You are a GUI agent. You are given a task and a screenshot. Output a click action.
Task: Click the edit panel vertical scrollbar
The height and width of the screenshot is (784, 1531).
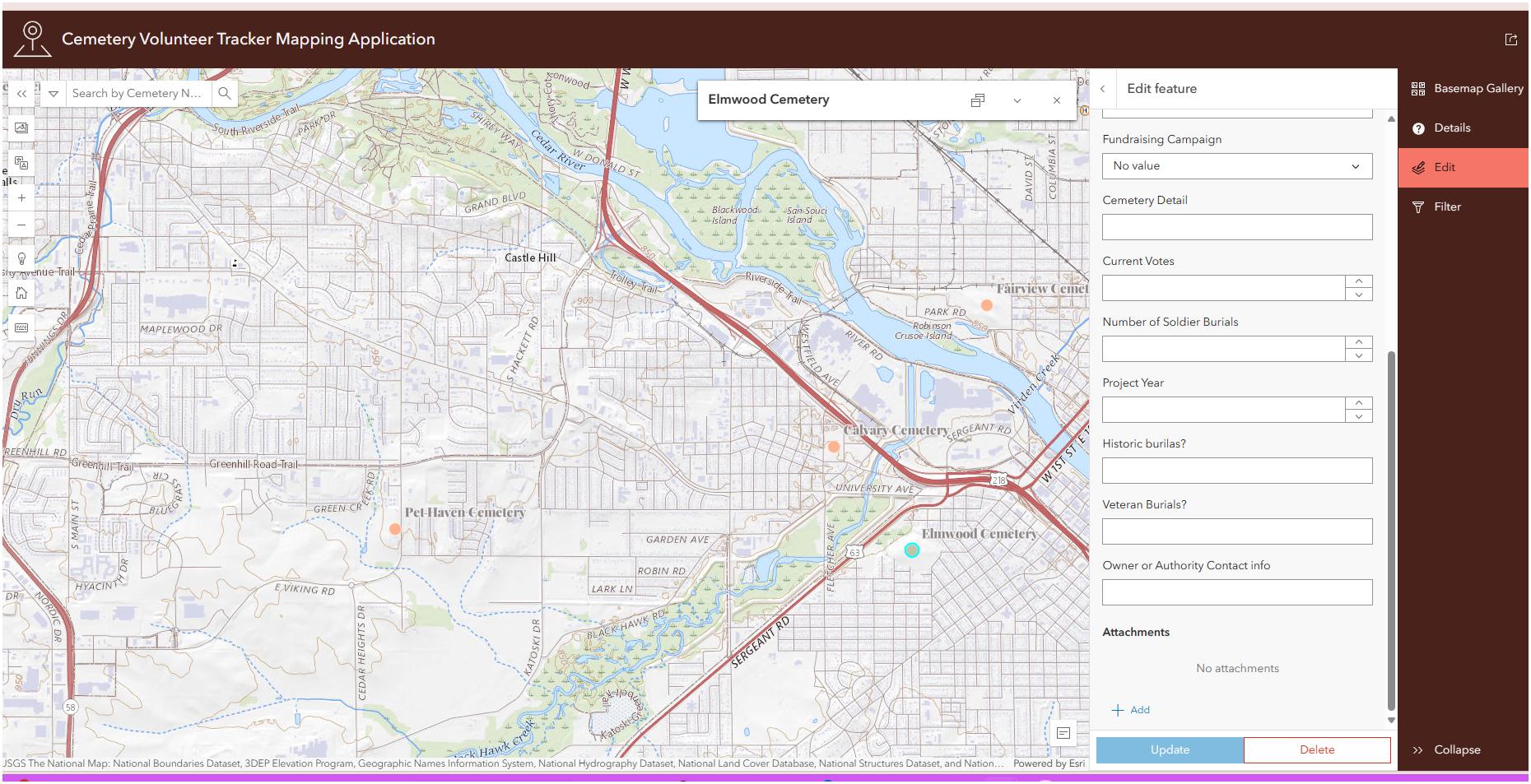[1391, 531]
